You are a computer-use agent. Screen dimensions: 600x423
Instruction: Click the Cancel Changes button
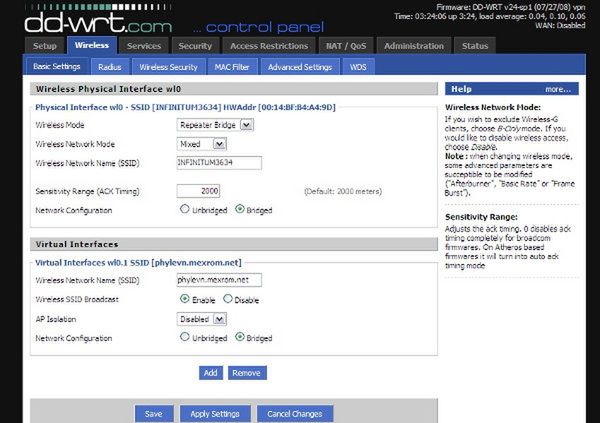tap(295, 414)
